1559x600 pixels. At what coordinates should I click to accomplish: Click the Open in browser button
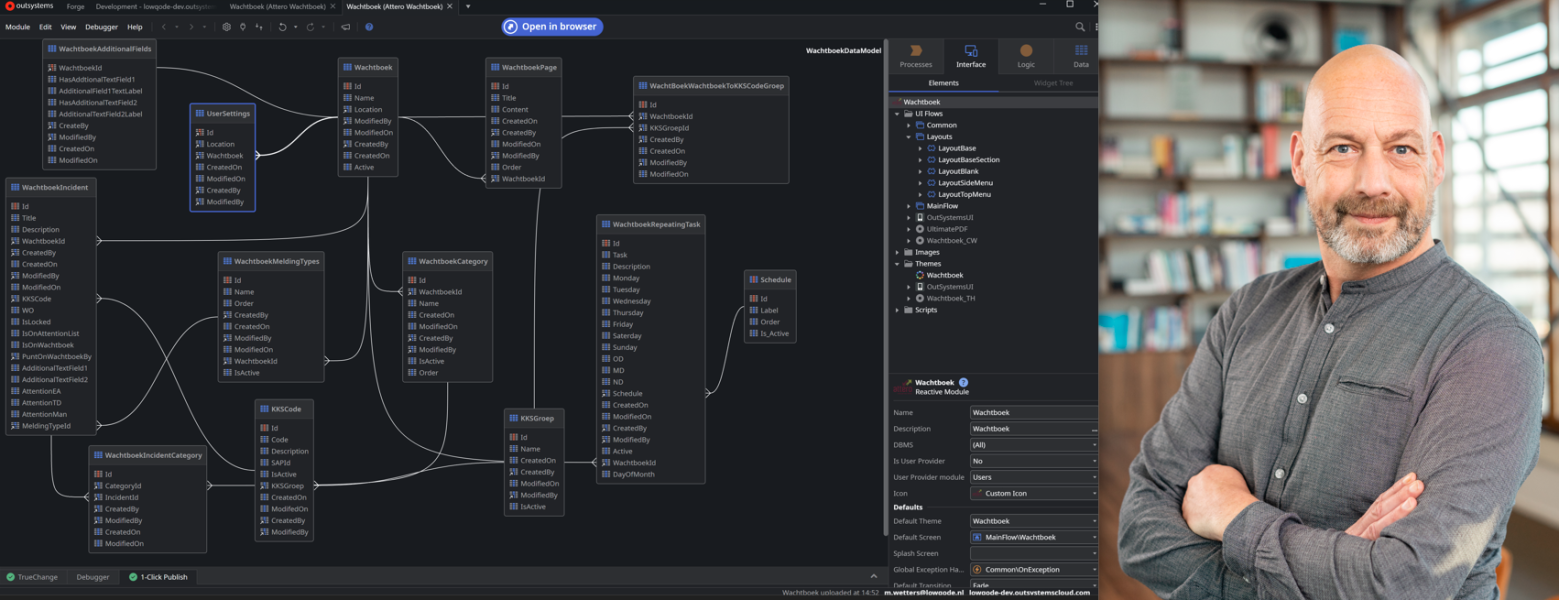[552, 27]
